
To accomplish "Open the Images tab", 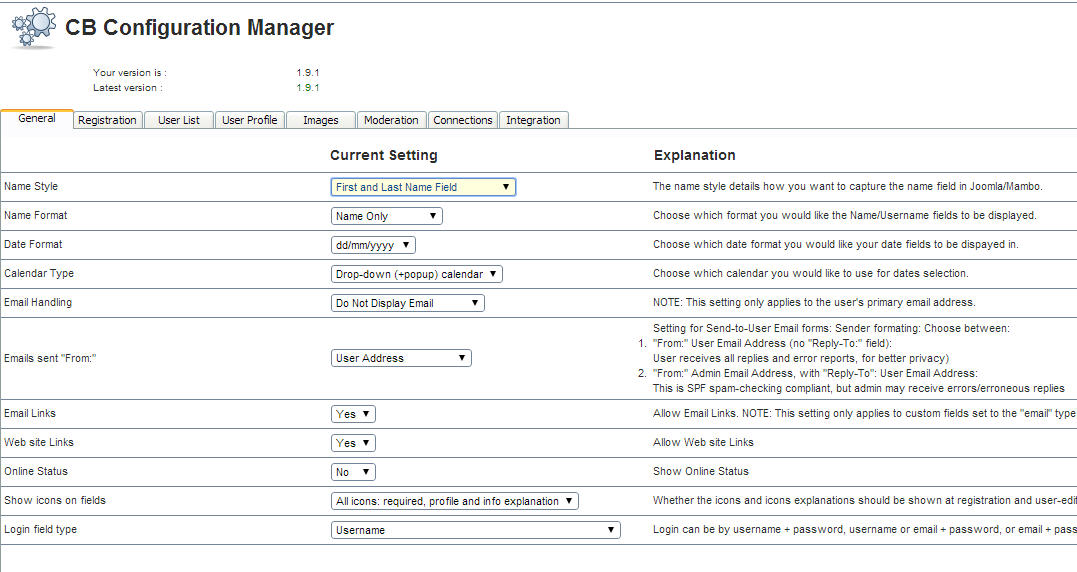I will [321, 120].
